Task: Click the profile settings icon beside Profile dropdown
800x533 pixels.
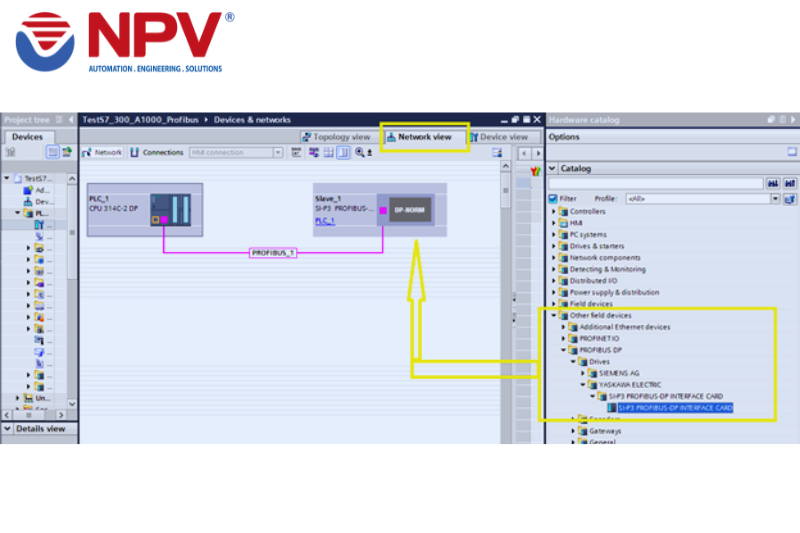Action: point(790,199)
